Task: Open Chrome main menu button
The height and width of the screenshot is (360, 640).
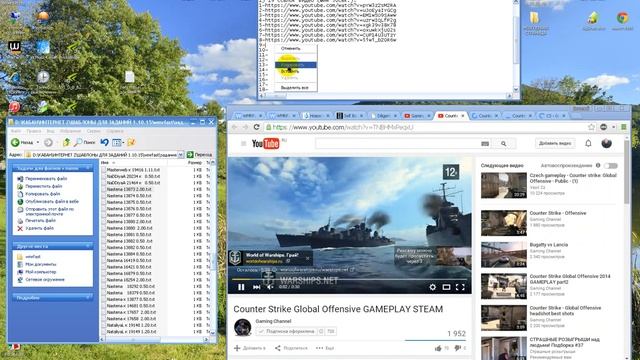Action: click(x=623, y=127)
